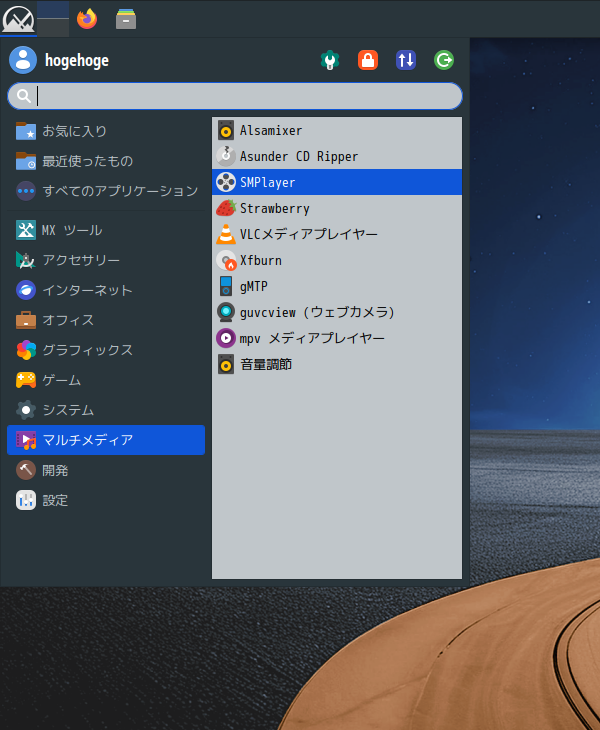Show すべてのアプリケーション all applications
This screenshot has width=600, height=730.
(x=106, y=191)
